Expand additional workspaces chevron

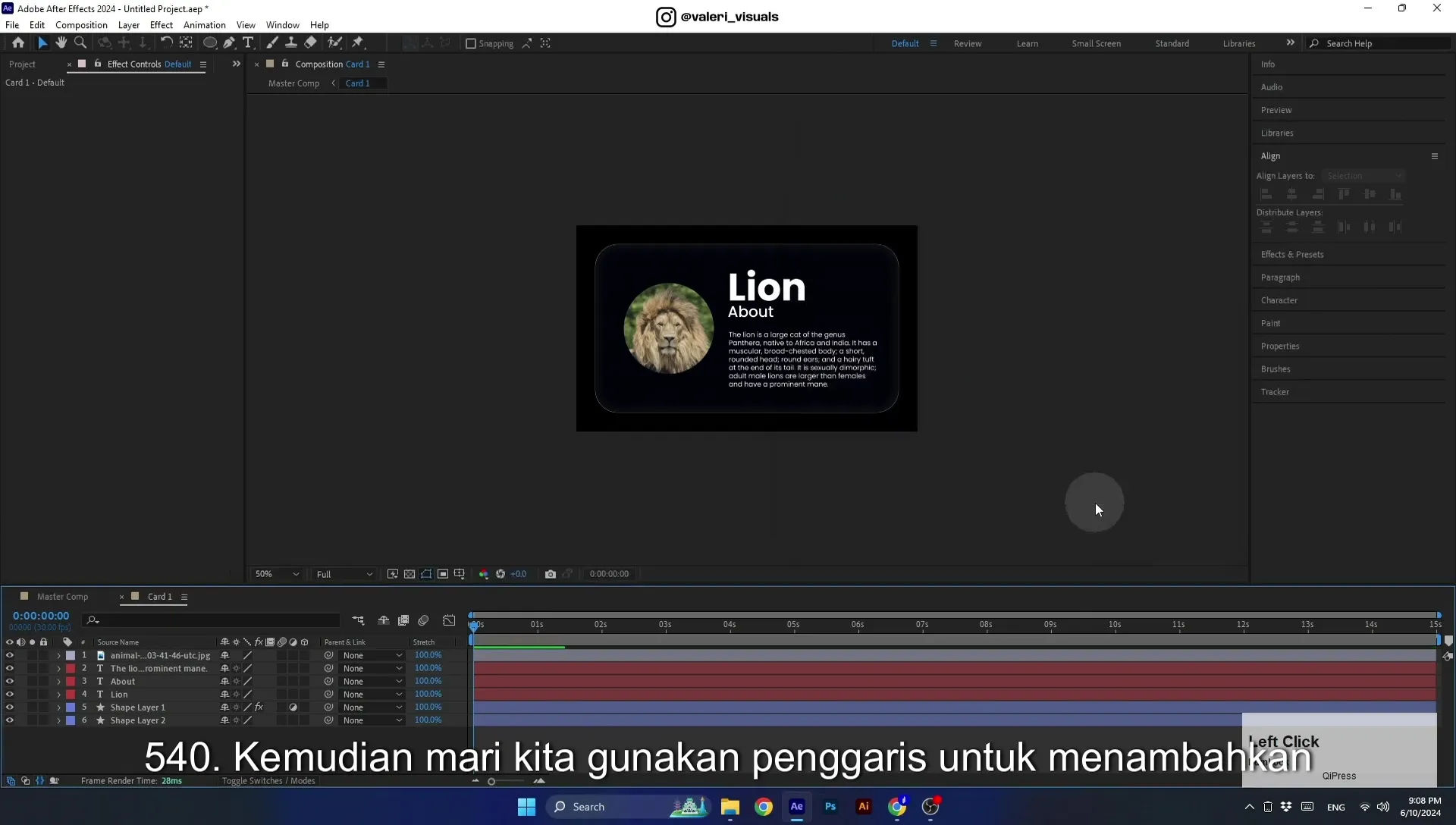[1290, 42]
